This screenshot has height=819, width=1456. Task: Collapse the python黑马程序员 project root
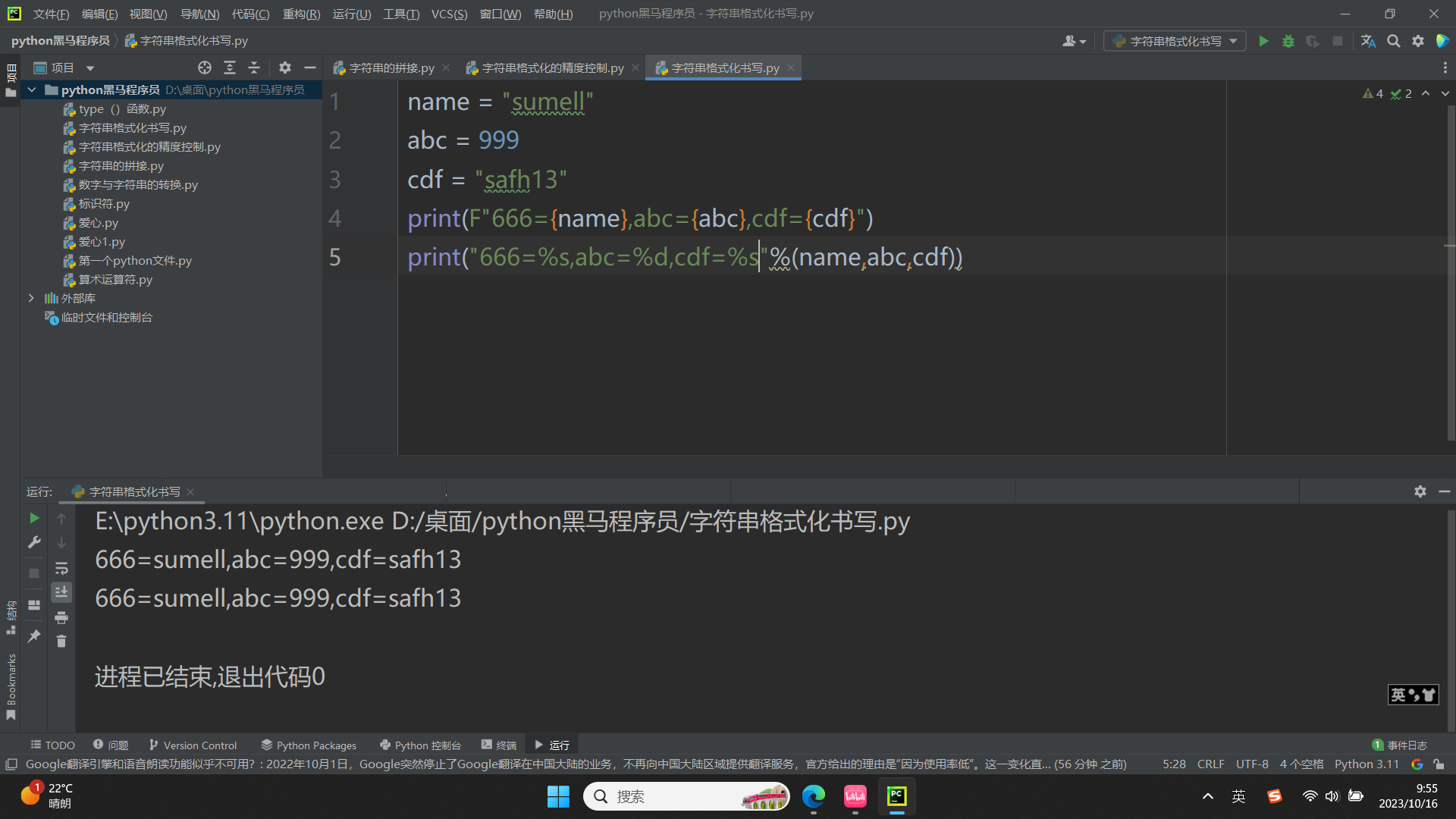(x=32, y=89)
